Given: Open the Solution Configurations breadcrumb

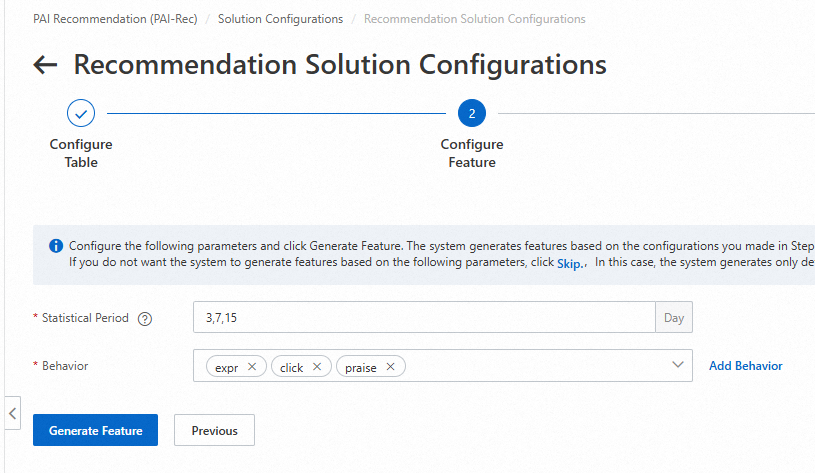Looking at the screenshot, I should [280, 19].
